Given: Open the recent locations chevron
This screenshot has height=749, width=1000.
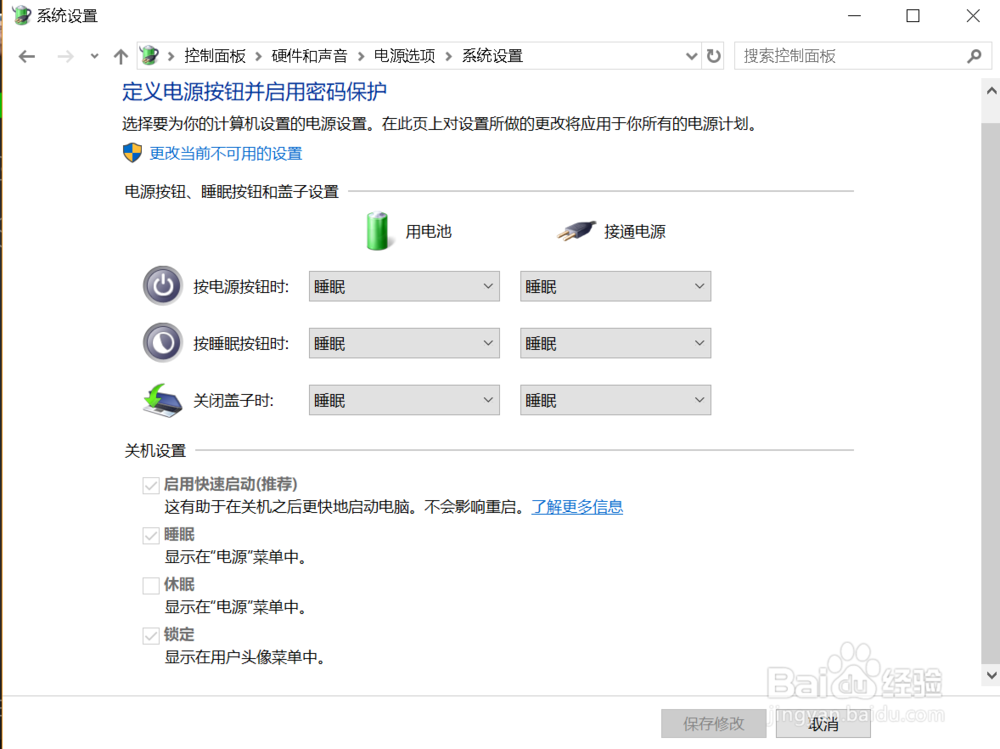Looking at the screenshot, I should coord(94,56).
